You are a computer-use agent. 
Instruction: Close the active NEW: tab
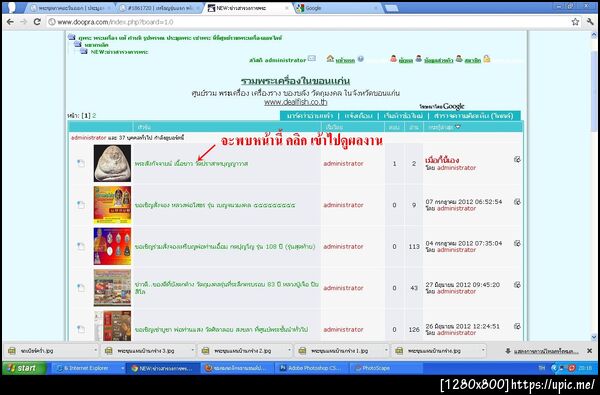pos(287,8)
